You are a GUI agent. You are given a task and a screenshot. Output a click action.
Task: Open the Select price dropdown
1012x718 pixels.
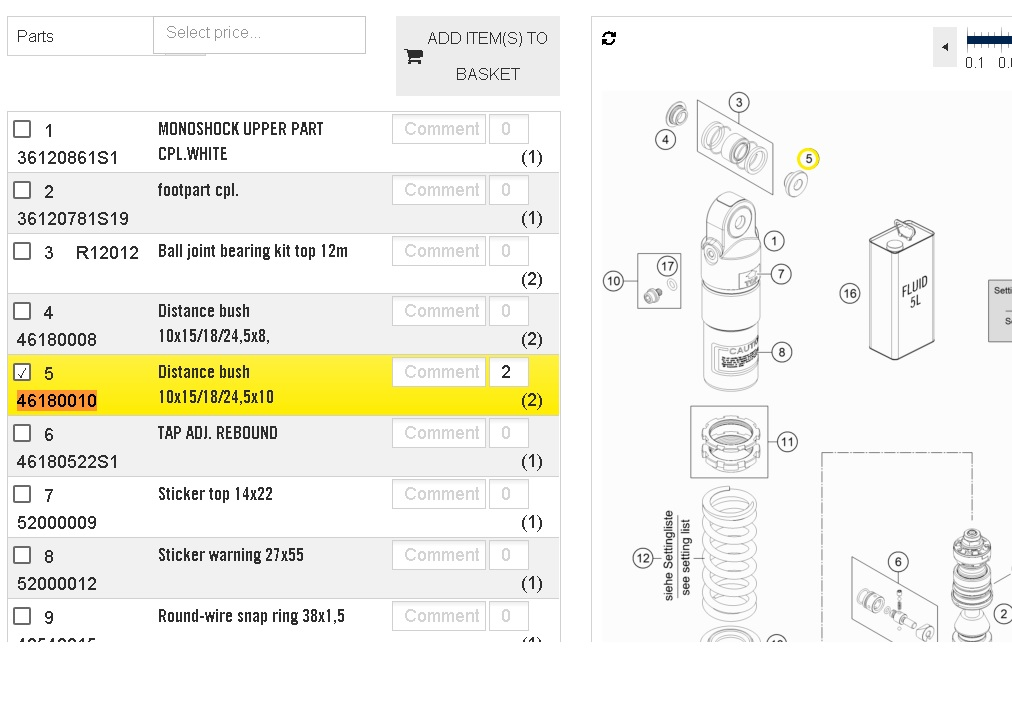259,35
